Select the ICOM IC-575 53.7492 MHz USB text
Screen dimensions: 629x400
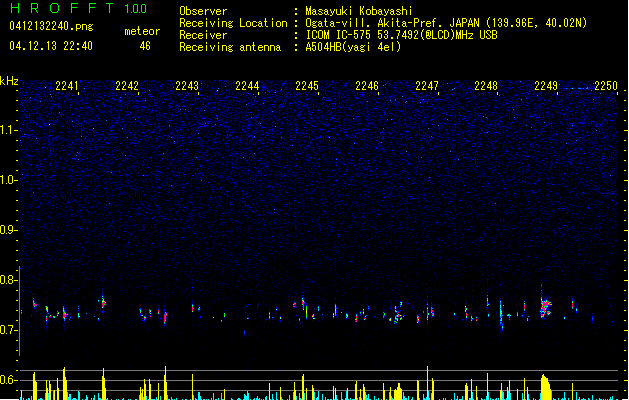click(402, 35)
